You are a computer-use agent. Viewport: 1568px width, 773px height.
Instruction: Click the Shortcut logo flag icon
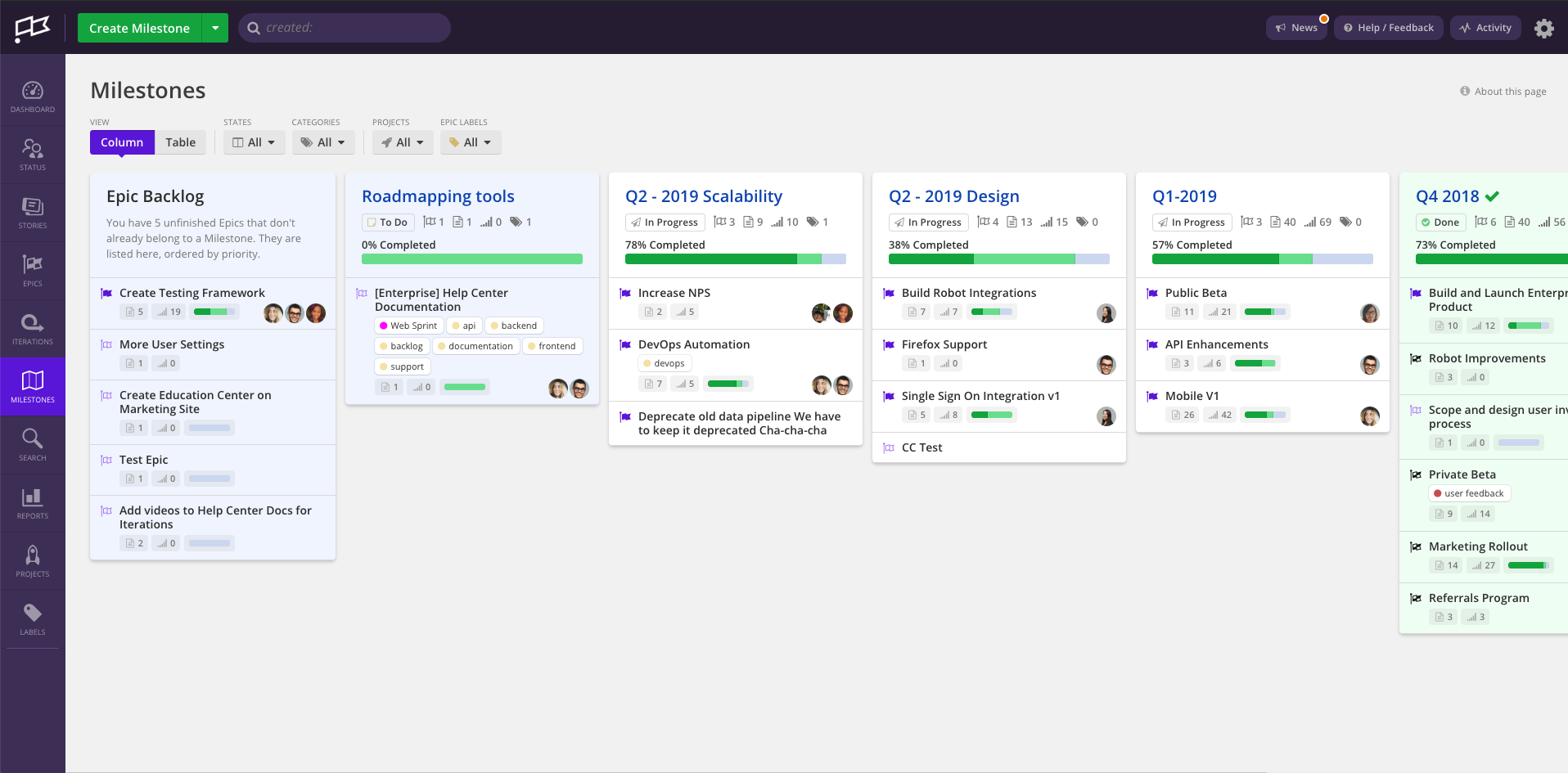[x=33, y=28]
